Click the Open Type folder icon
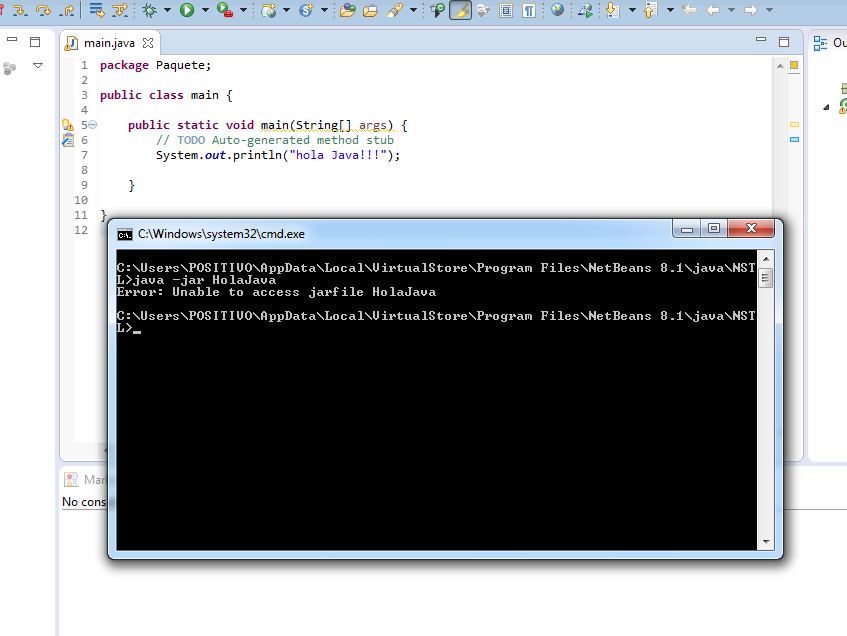 click(x=348, y=10)
